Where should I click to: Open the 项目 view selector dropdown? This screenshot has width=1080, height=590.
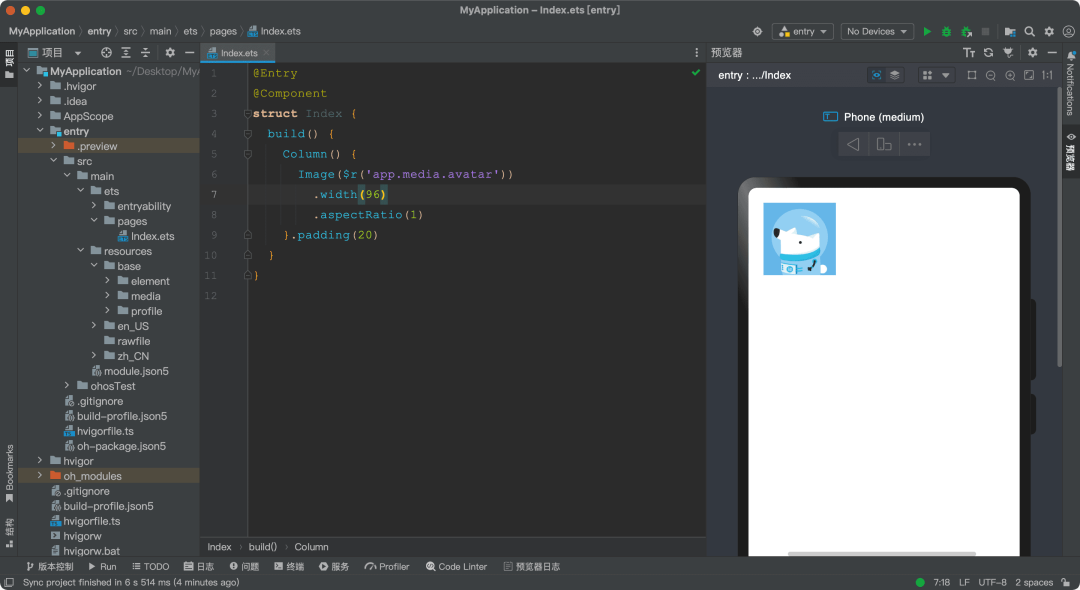54,52
